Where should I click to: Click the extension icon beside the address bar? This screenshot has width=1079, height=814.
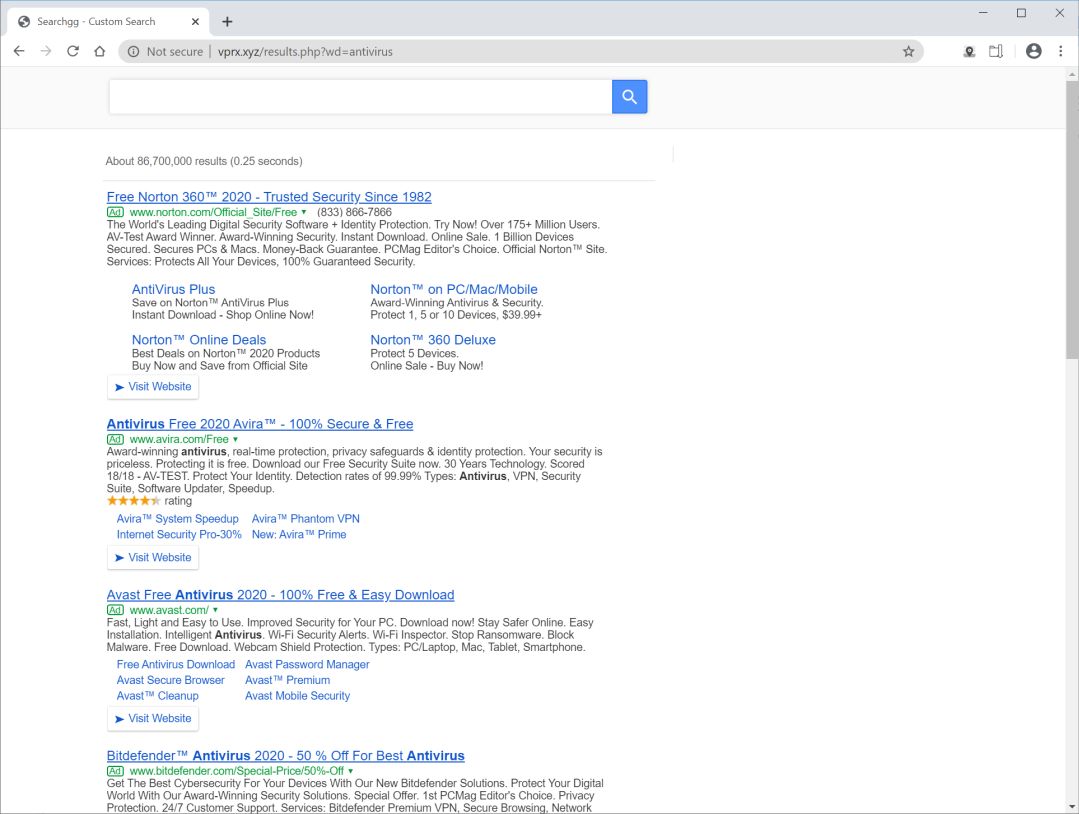[969, 52]
